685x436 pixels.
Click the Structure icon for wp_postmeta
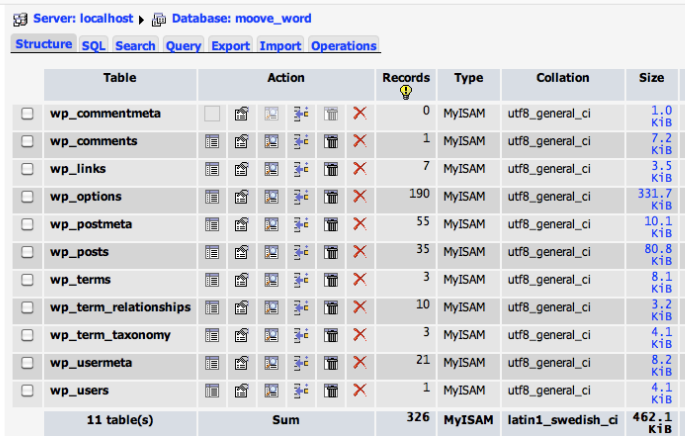click(242, 225)
